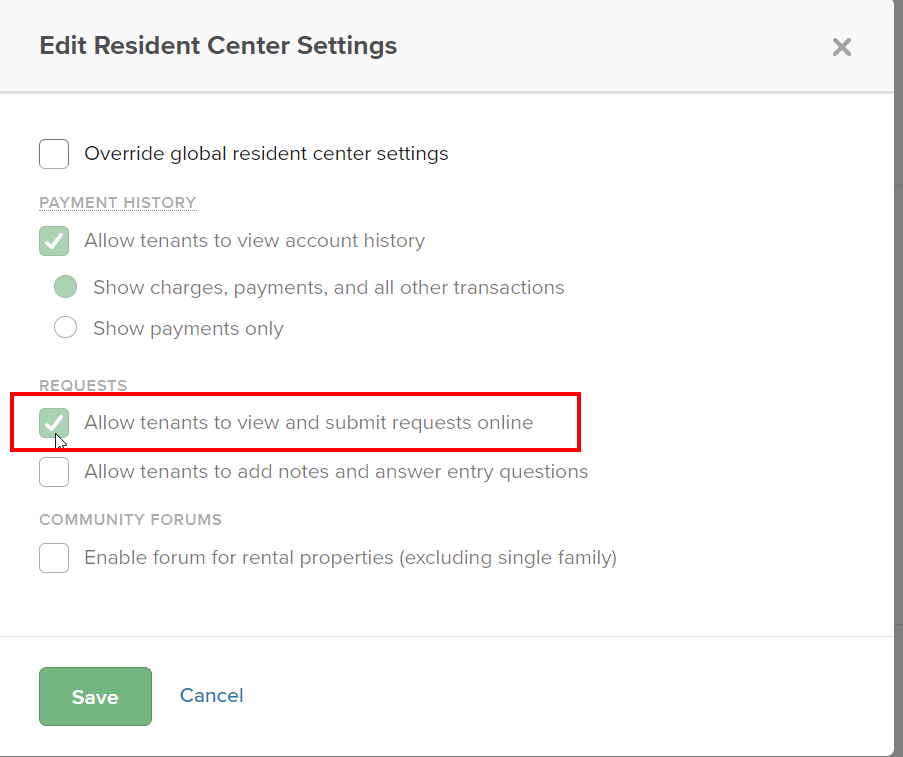The width and height of the screenshot is (903, 757).
Task: Select the Show charges, payments, all transactions radio
Action: coord(65,288)
